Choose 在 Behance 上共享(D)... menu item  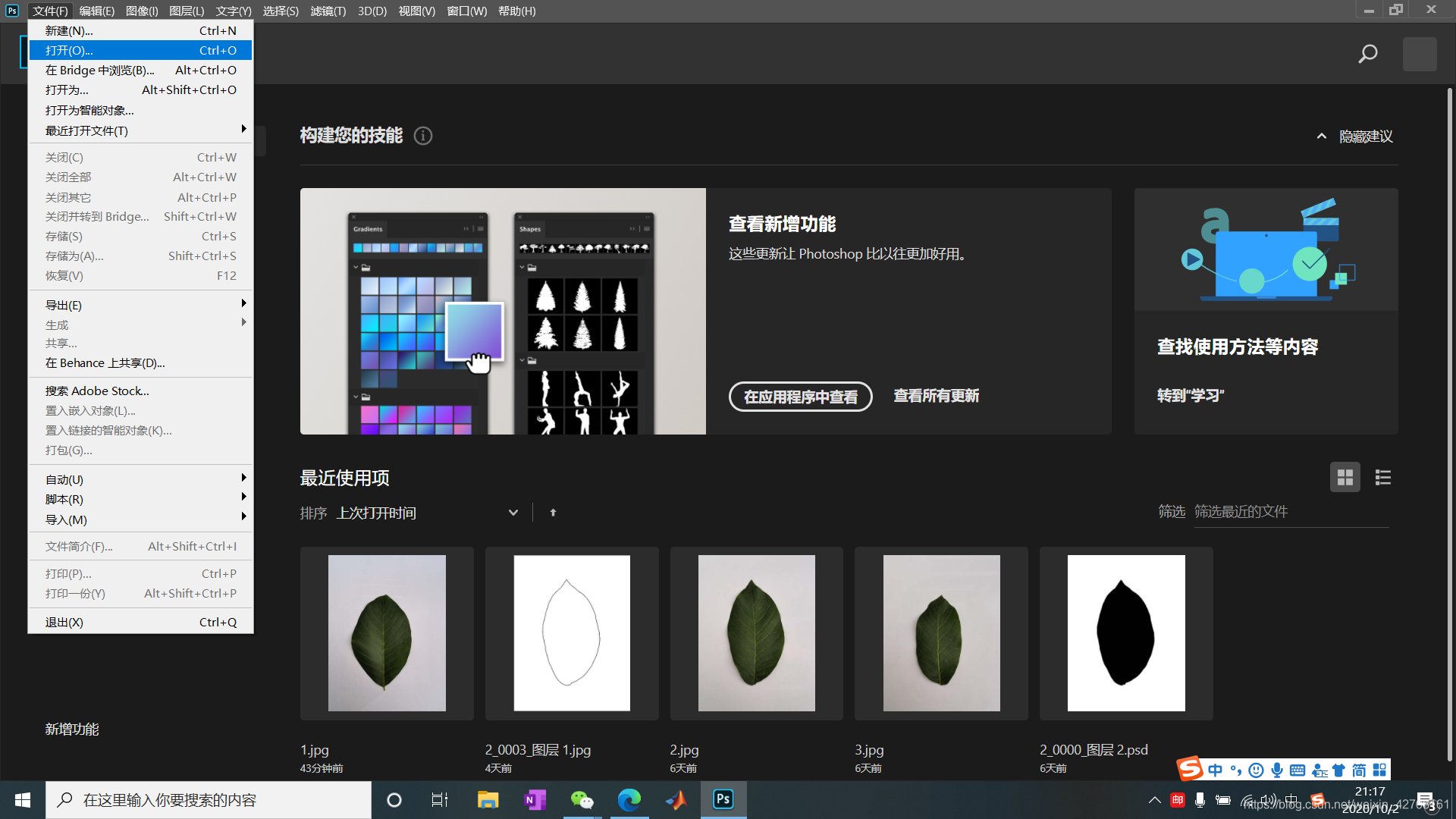(x=140, y=362)
